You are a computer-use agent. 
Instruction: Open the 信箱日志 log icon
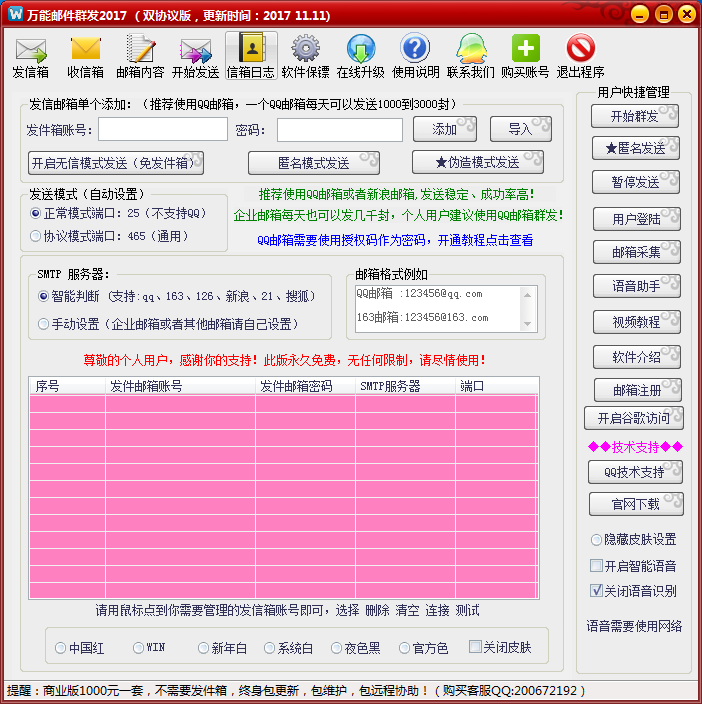pos(250,57)
